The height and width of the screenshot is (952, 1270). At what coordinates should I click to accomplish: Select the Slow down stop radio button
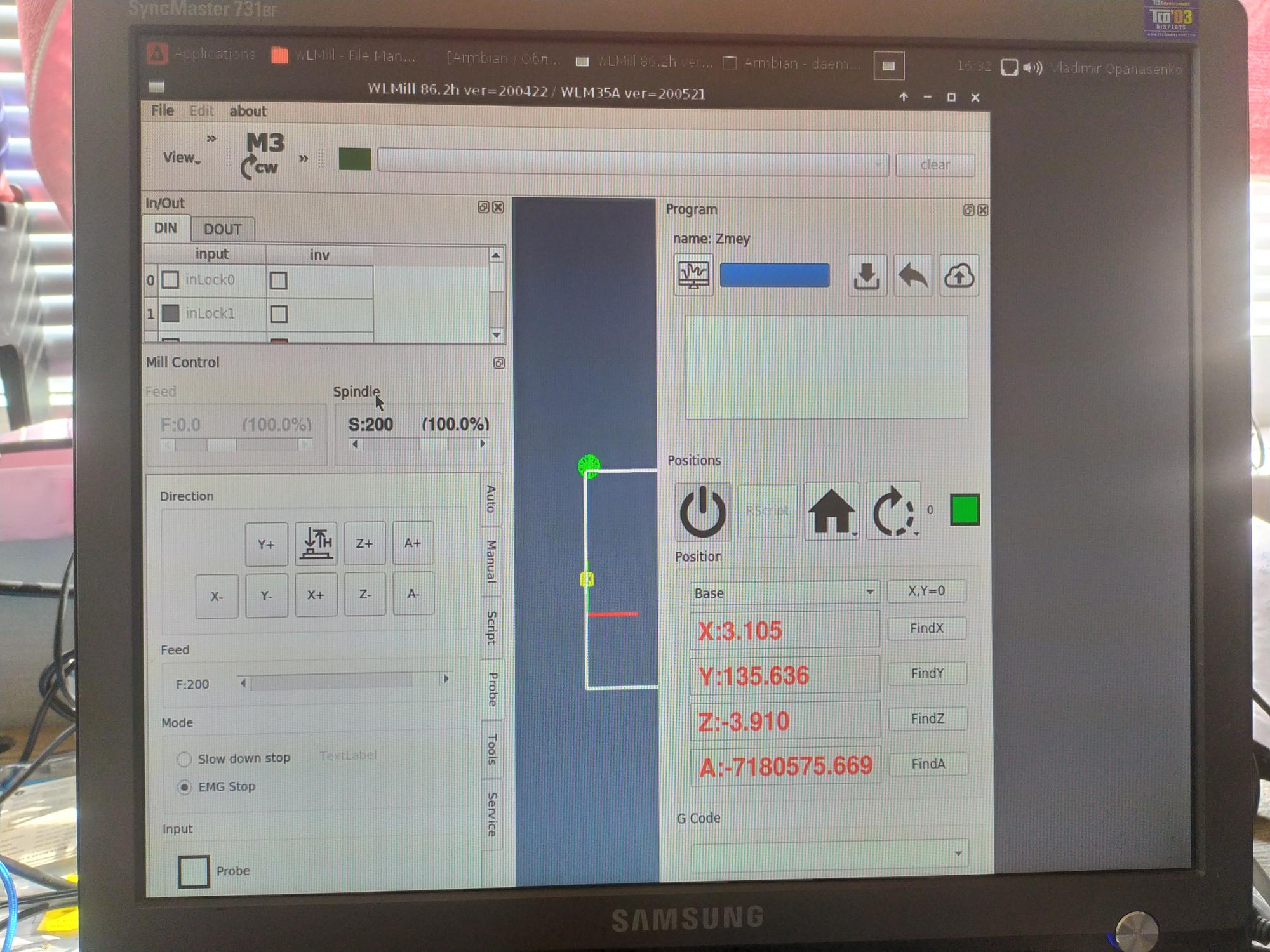pos(184,759)
